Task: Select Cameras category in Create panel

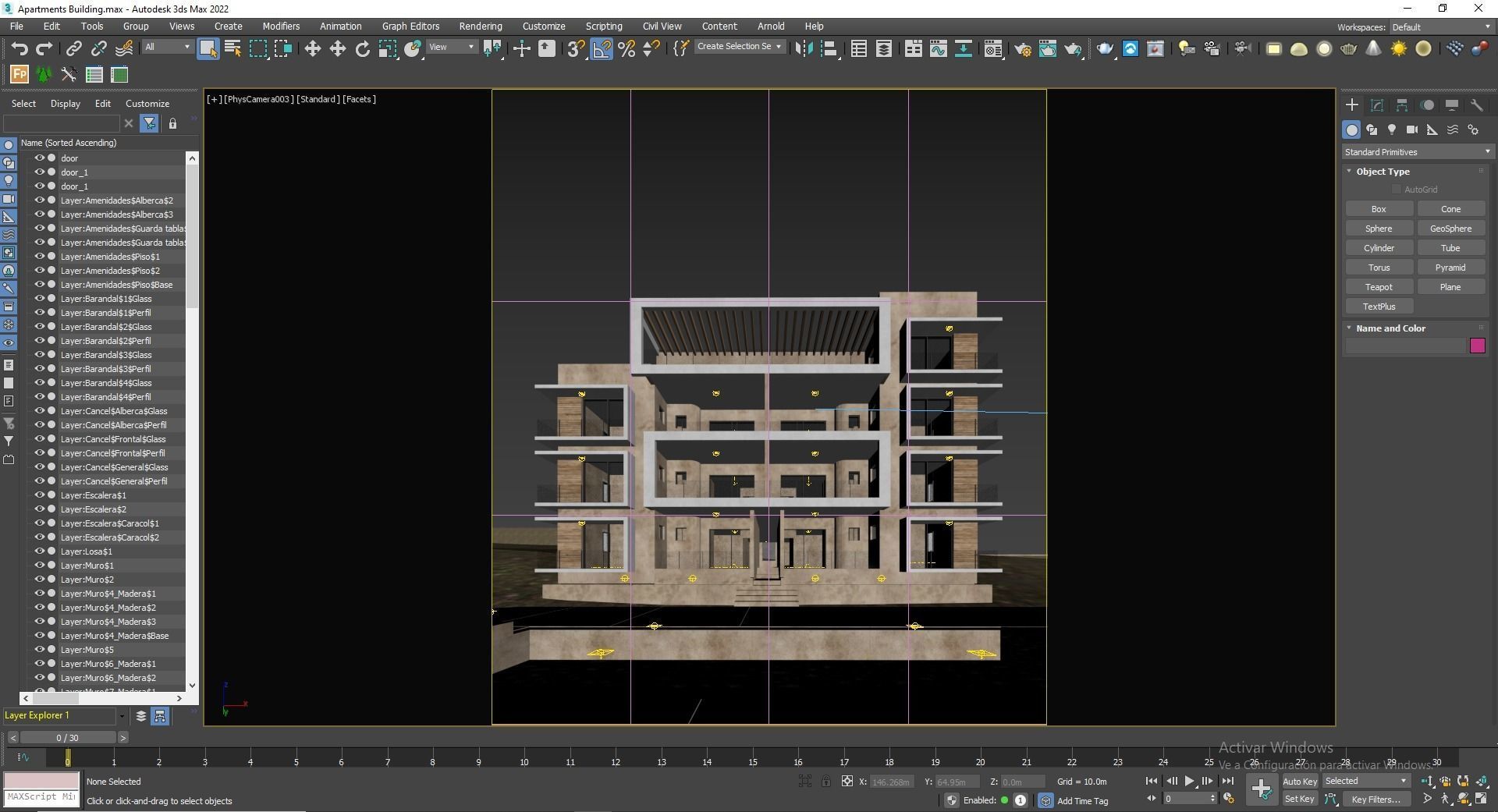Action: pyautogui.click(x=1412, y=129)
